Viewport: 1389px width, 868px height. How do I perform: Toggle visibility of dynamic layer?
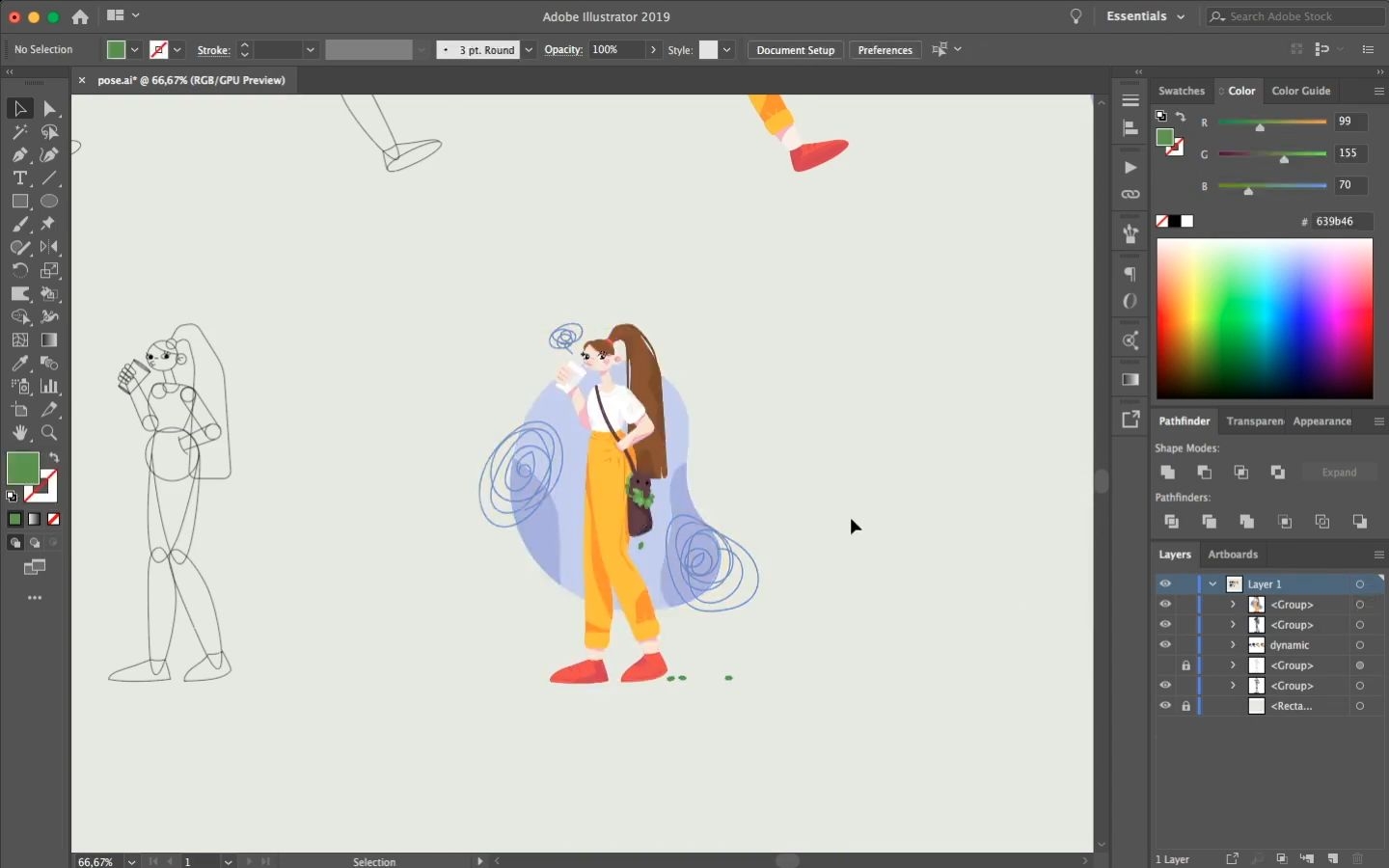1165,645
